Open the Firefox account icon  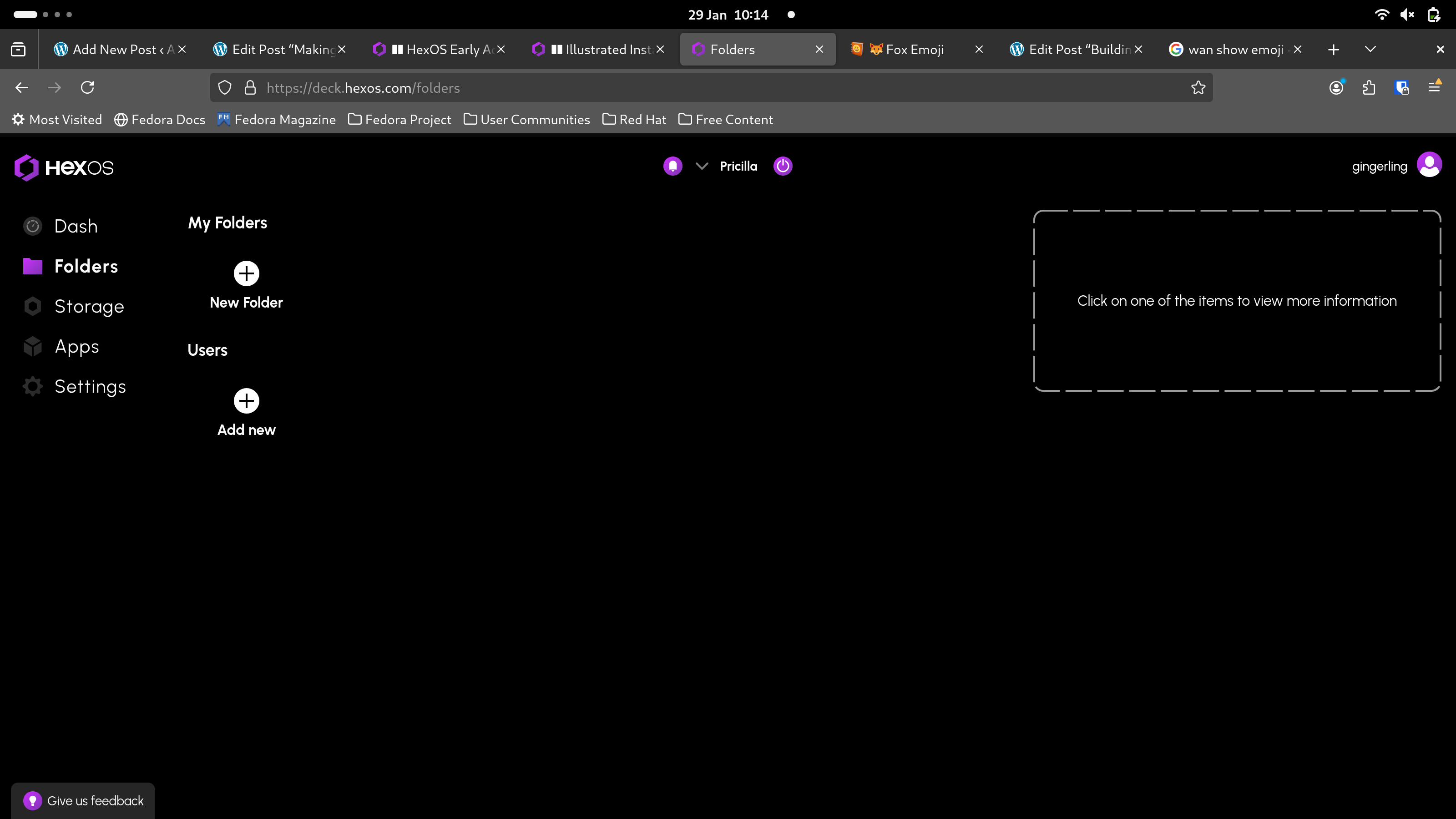click(1336, 88)
